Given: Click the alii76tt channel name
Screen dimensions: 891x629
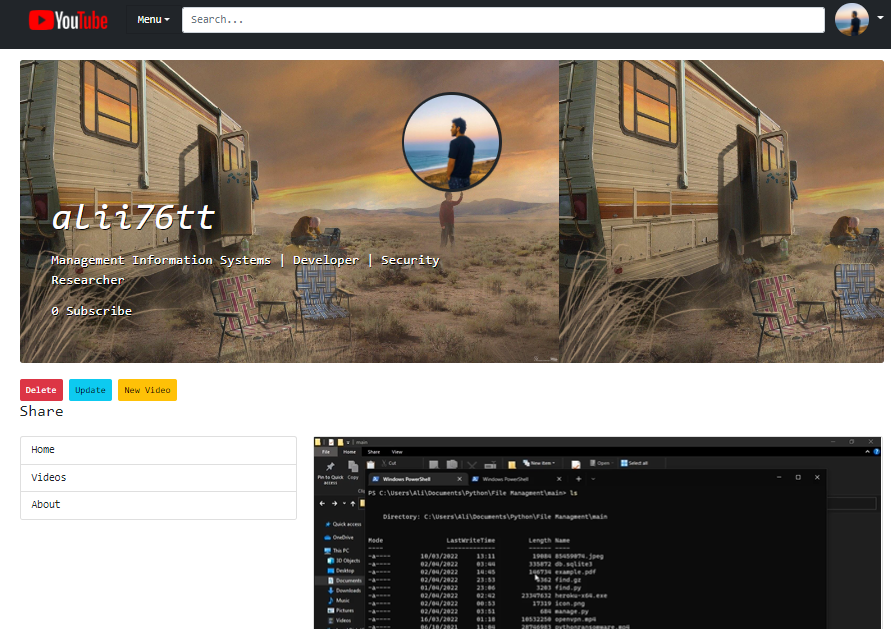Looking at the screenshot, I should pyautogui.click(x=134, y=217).
